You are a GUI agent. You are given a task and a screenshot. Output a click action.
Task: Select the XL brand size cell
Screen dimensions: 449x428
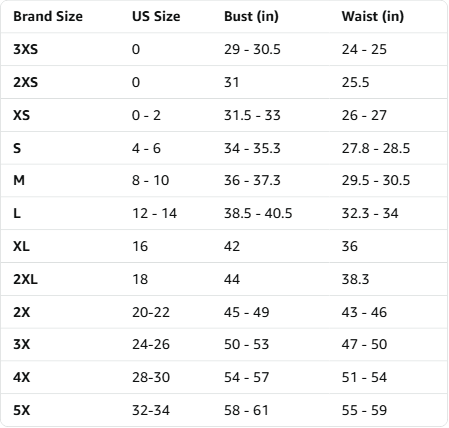[21, 246]
